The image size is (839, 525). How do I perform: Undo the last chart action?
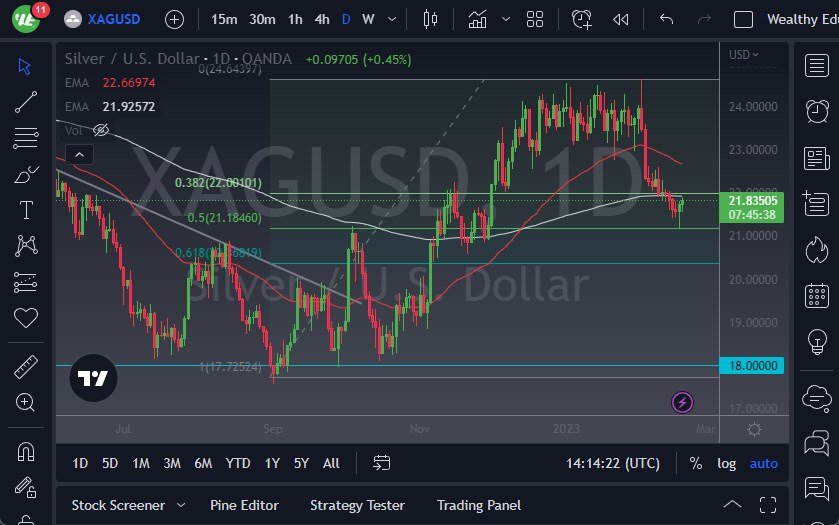[x=666, y=20]
